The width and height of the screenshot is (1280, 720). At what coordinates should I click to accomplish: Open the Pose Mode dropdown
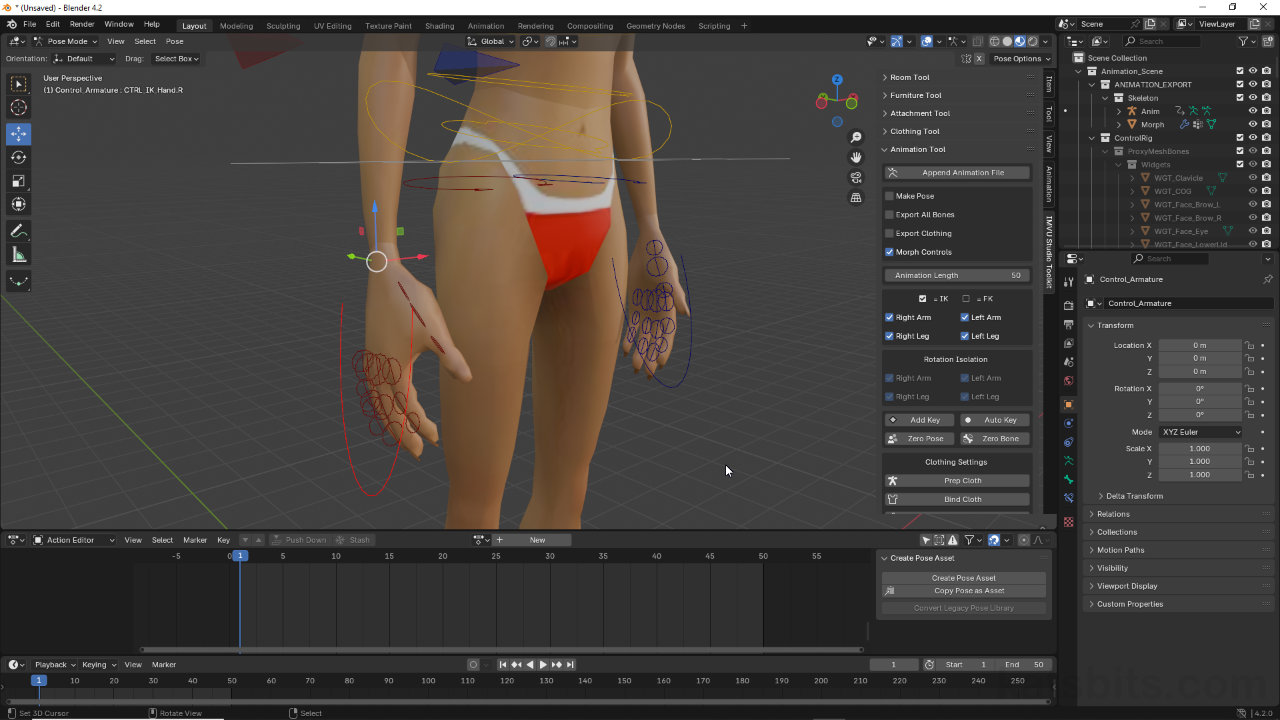tap(66, 41)
